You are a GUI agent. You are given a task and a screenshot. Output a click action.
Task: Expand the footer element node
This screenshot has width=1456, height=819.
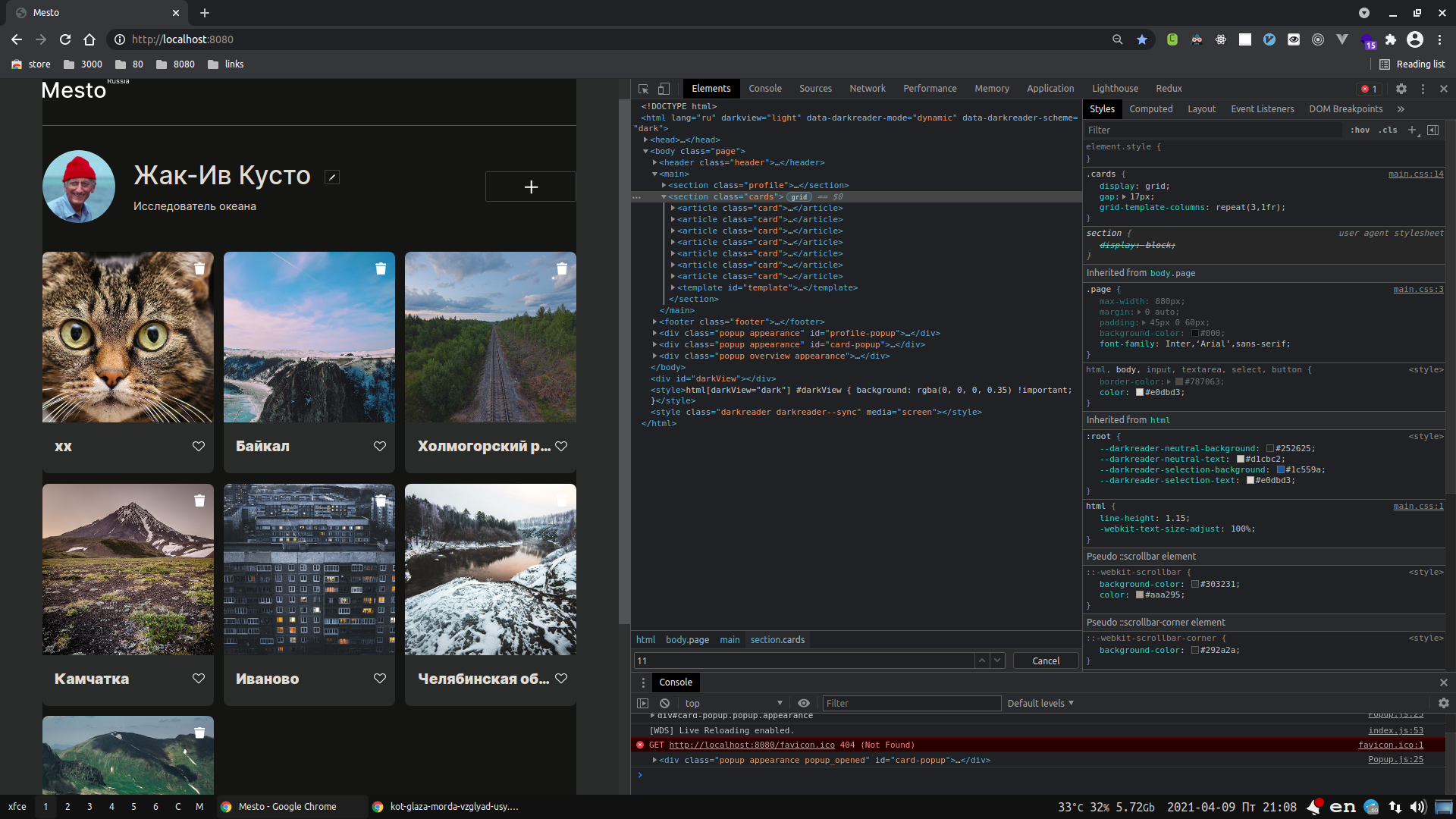pos(654,322)
